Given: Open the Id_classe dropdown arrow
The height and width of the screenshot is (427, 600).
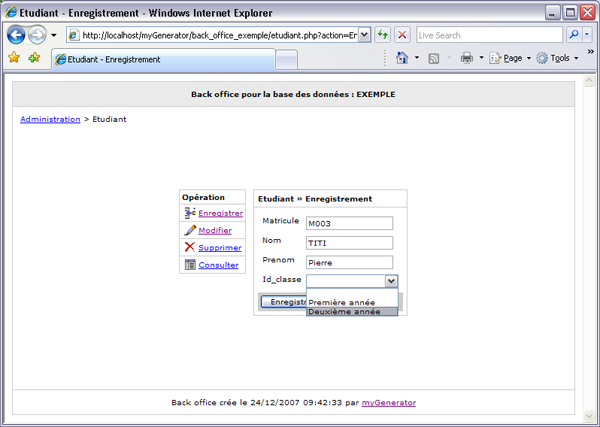Looking at the screenshot, I should point(391,282).
